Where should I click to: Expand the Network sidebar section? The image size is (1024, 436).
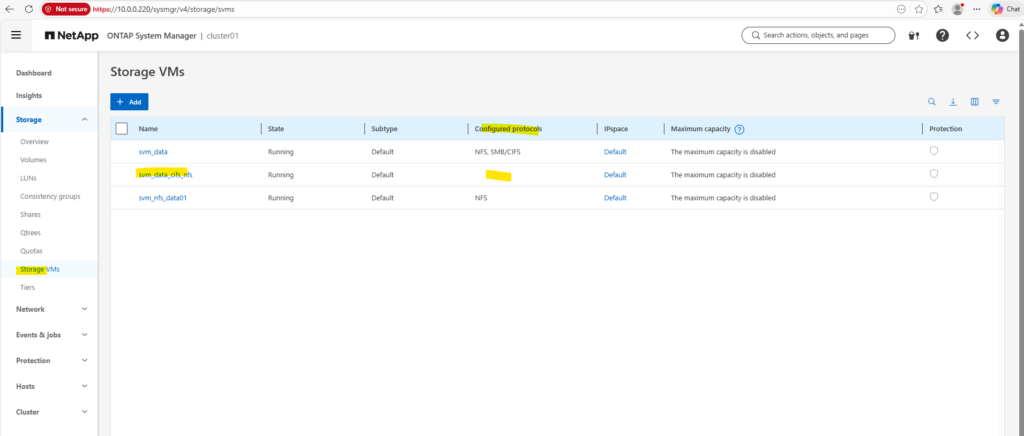click(x=84, y=309)
